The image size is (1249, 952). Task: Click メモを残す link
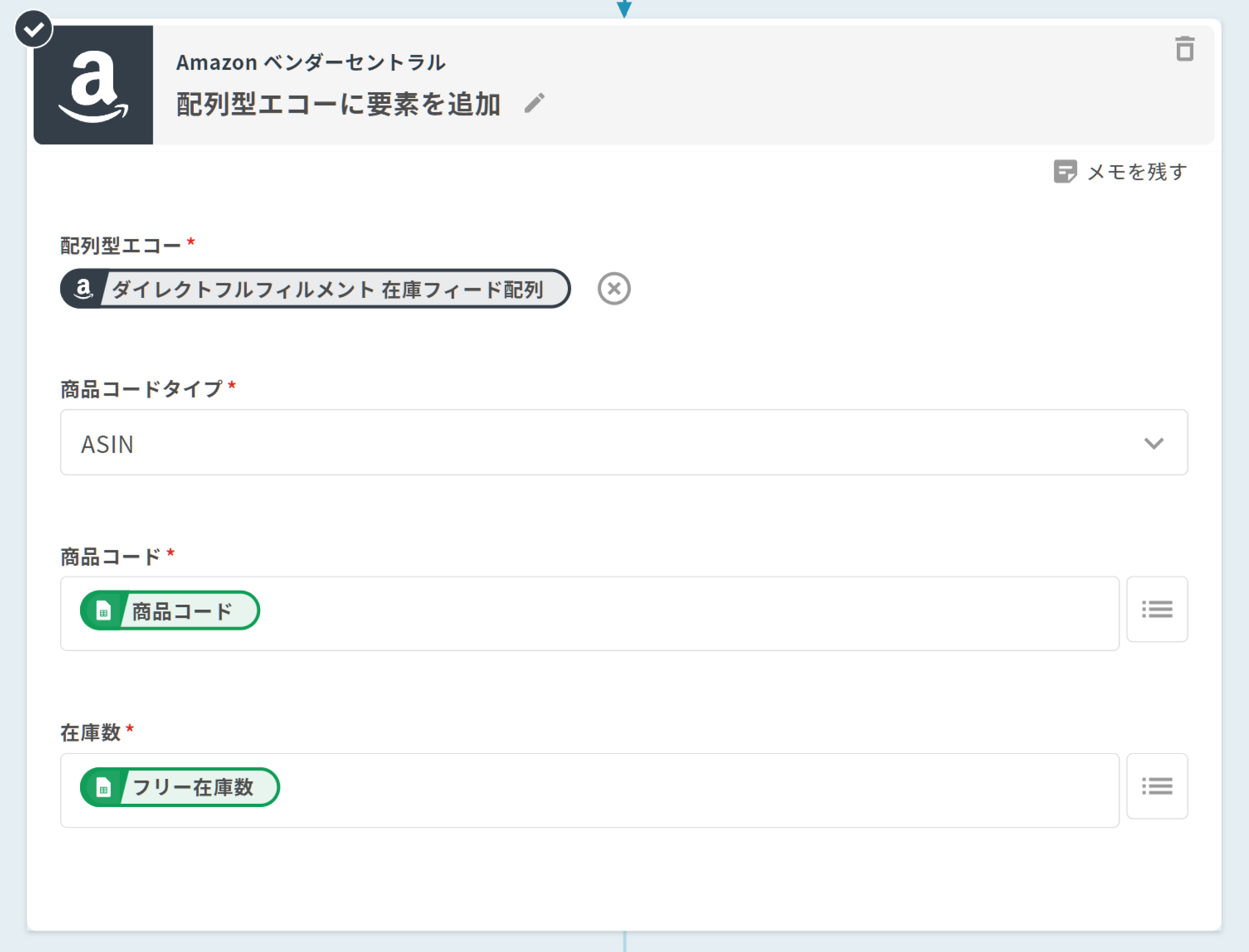coord(1136,172)
